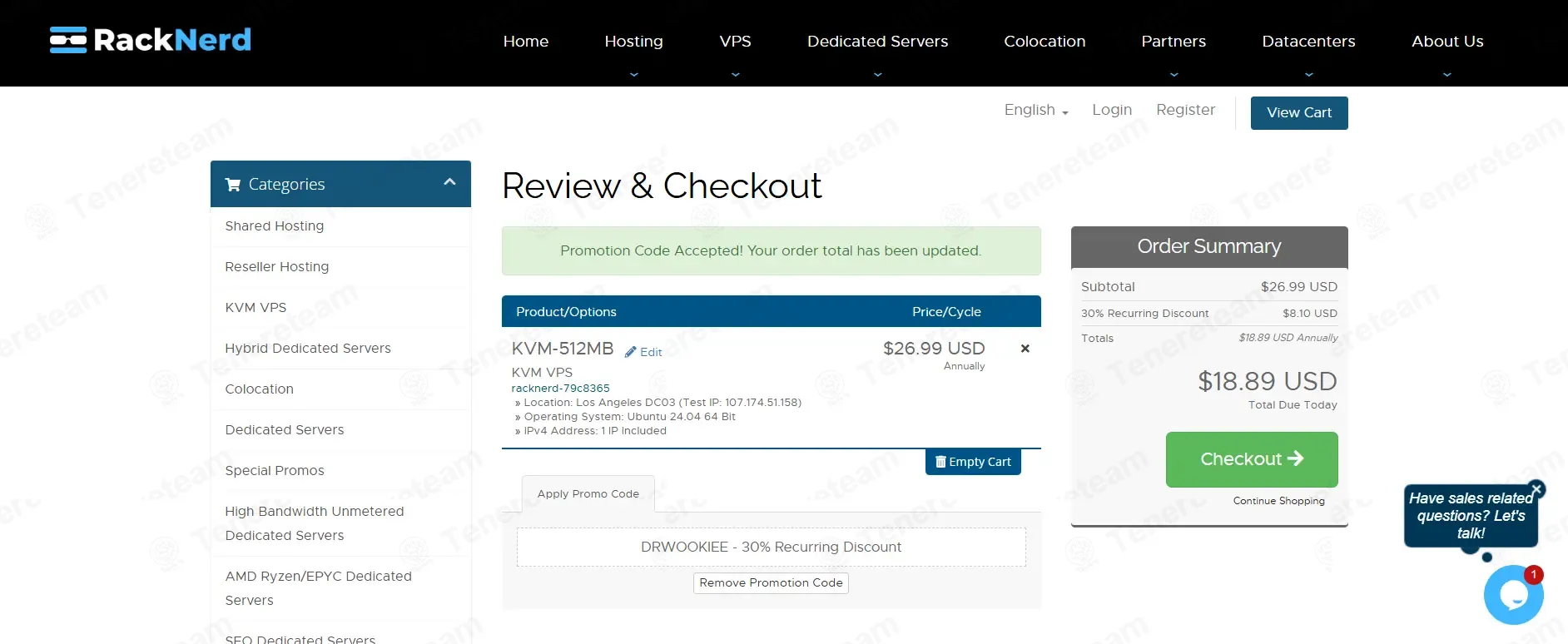Open the Login link
This screenshot has width=1568, height=644.
1112,110
